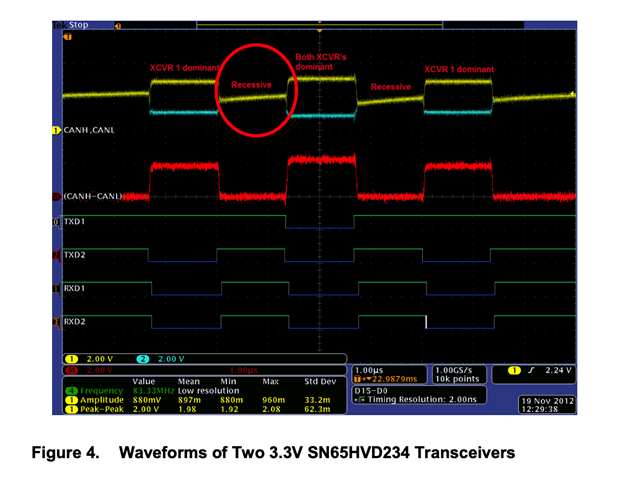Click the 1.00GS/s sample rate readout
Screen dimensions: 619x480
(454, 370)
